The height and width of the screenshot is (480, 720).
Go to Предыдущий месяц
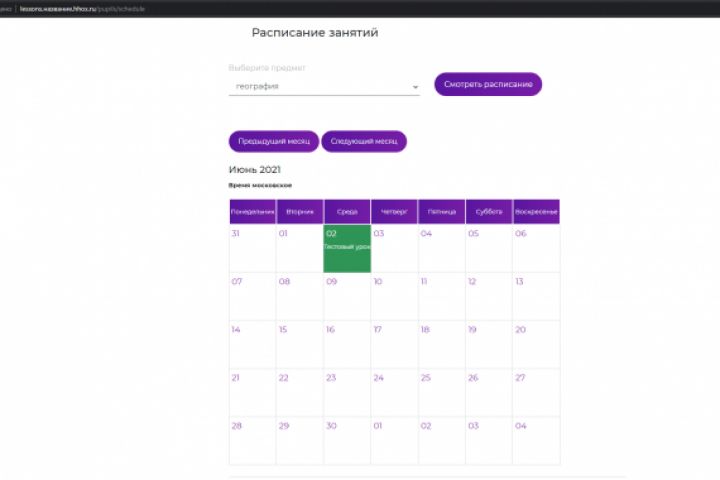click(x=273, y=141)
